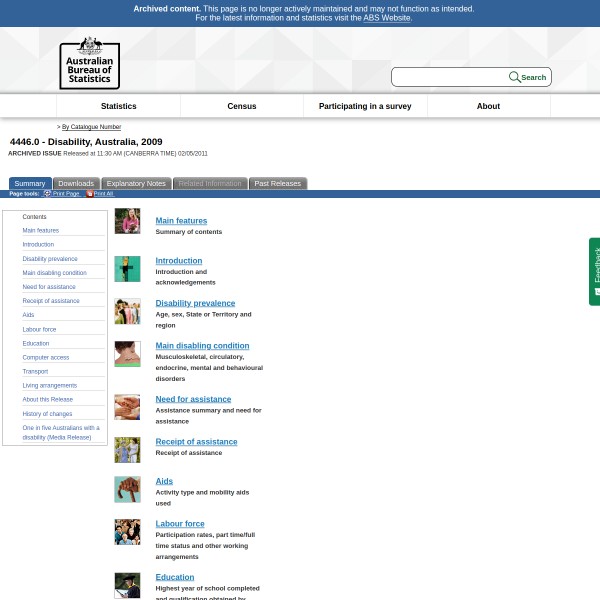The image size is (600, 600).
Task: Click the Disability prevalence thumbnail image
Action: point(127,311)
